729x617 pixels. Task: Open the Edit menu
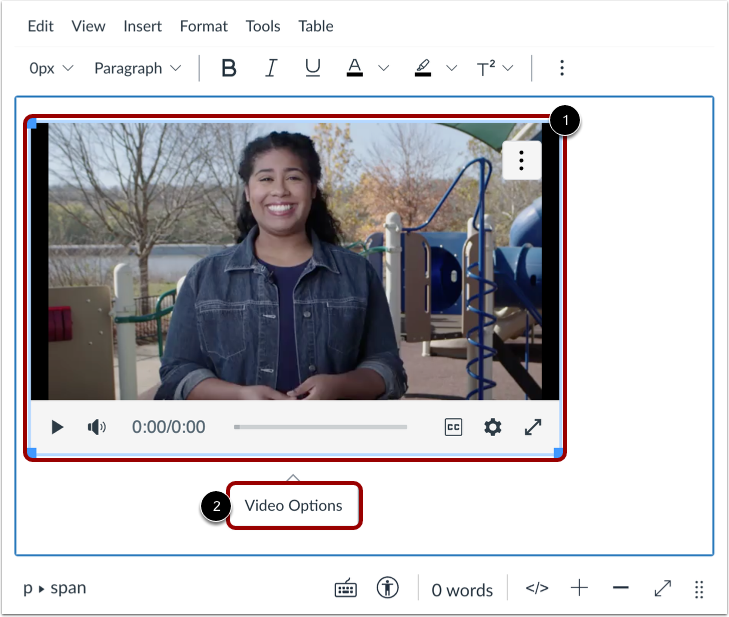[x=40, y=26]
